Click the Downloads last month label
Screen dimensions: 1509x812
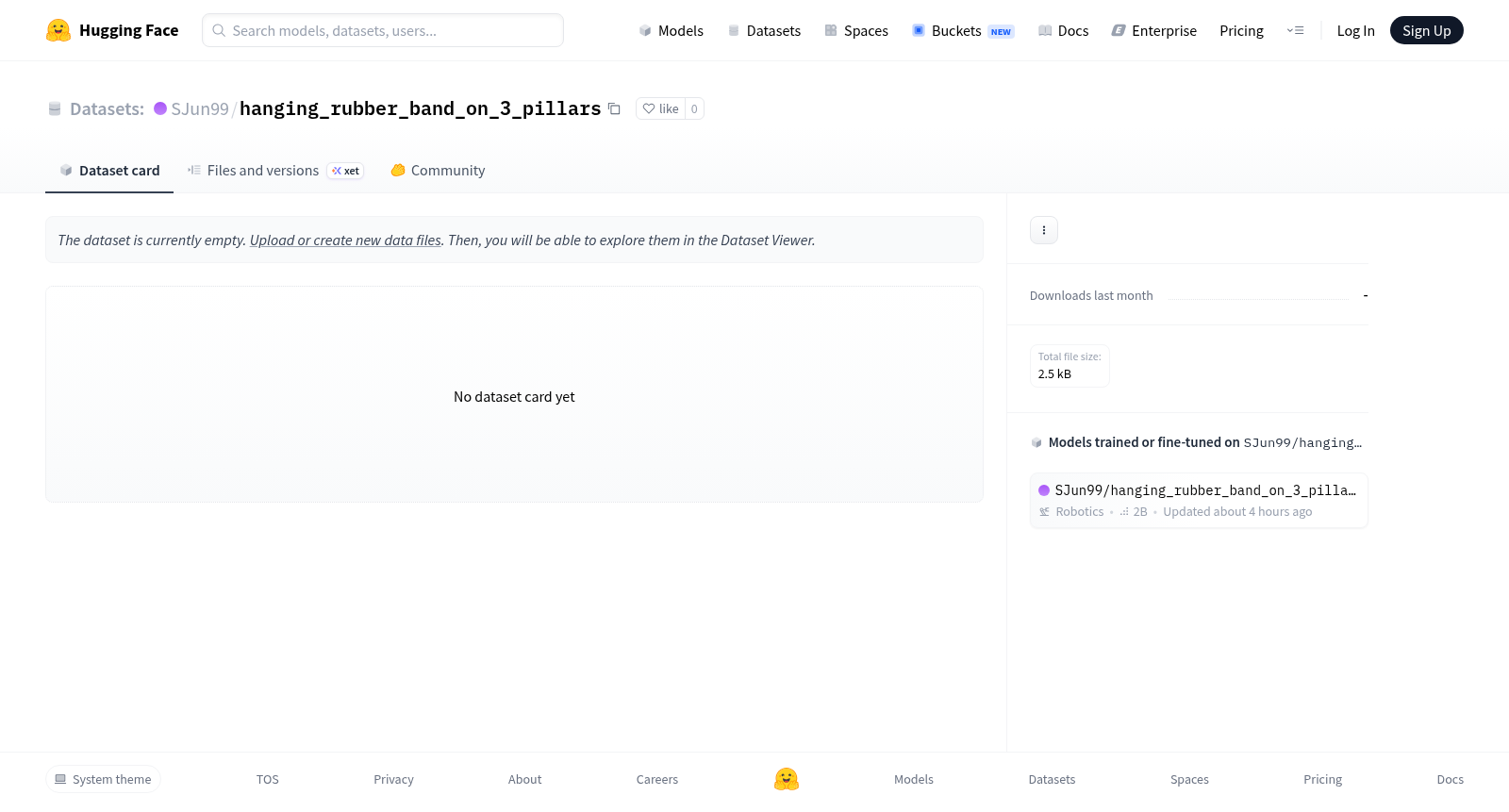click(1091, 295)
